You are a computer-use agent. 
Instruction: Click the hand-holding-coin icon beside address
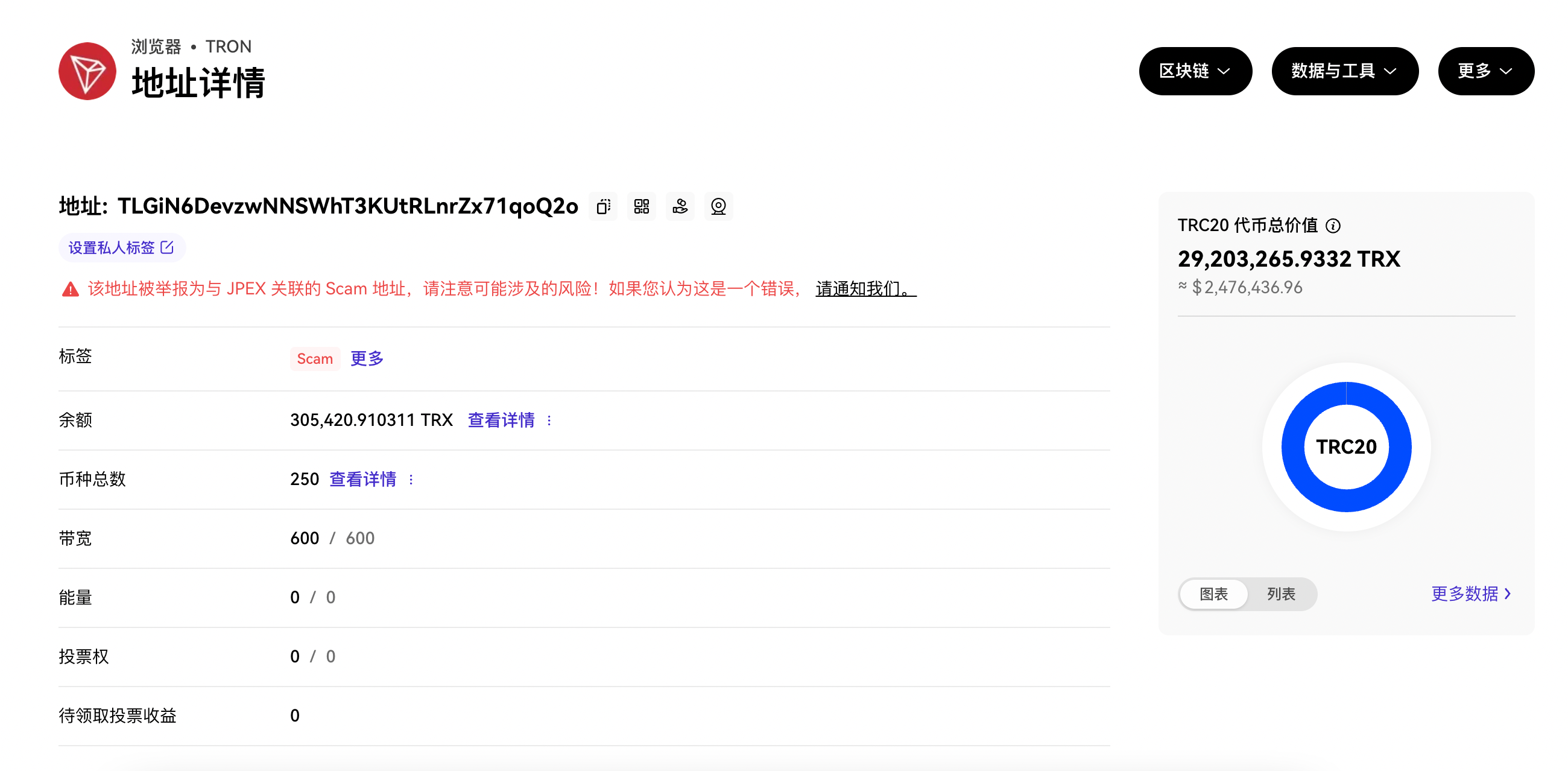tap(680, 206)
